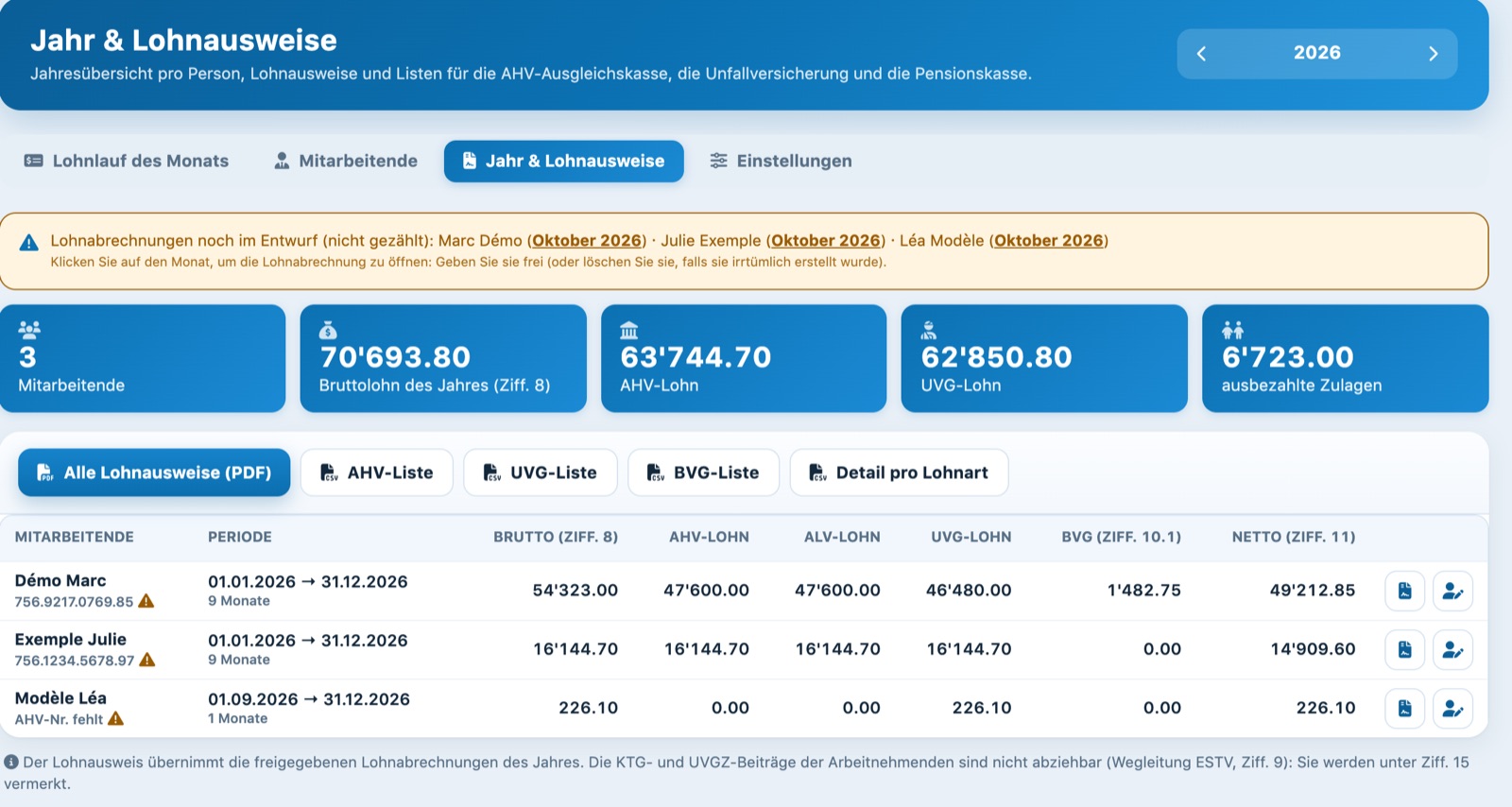Screen dimensions: 1512x807
Task: Open Julie Exemple's Oktober 2026 draft payslip
Action: pyautogui.click(x=826, y=240)
